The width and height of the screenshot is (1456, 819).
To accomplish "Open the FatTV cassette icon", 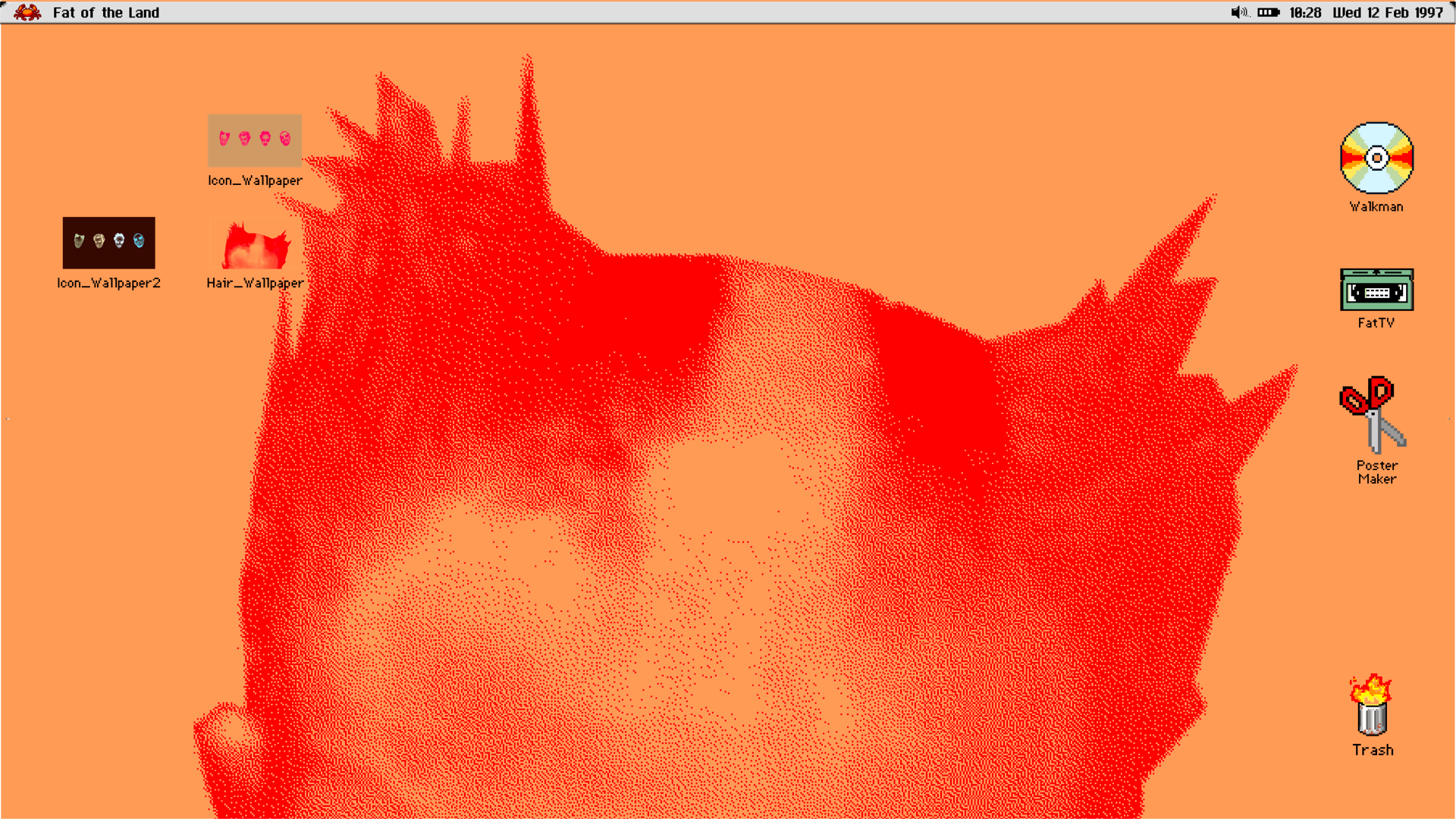I will pyautogui.click(x=1376, y=290).
